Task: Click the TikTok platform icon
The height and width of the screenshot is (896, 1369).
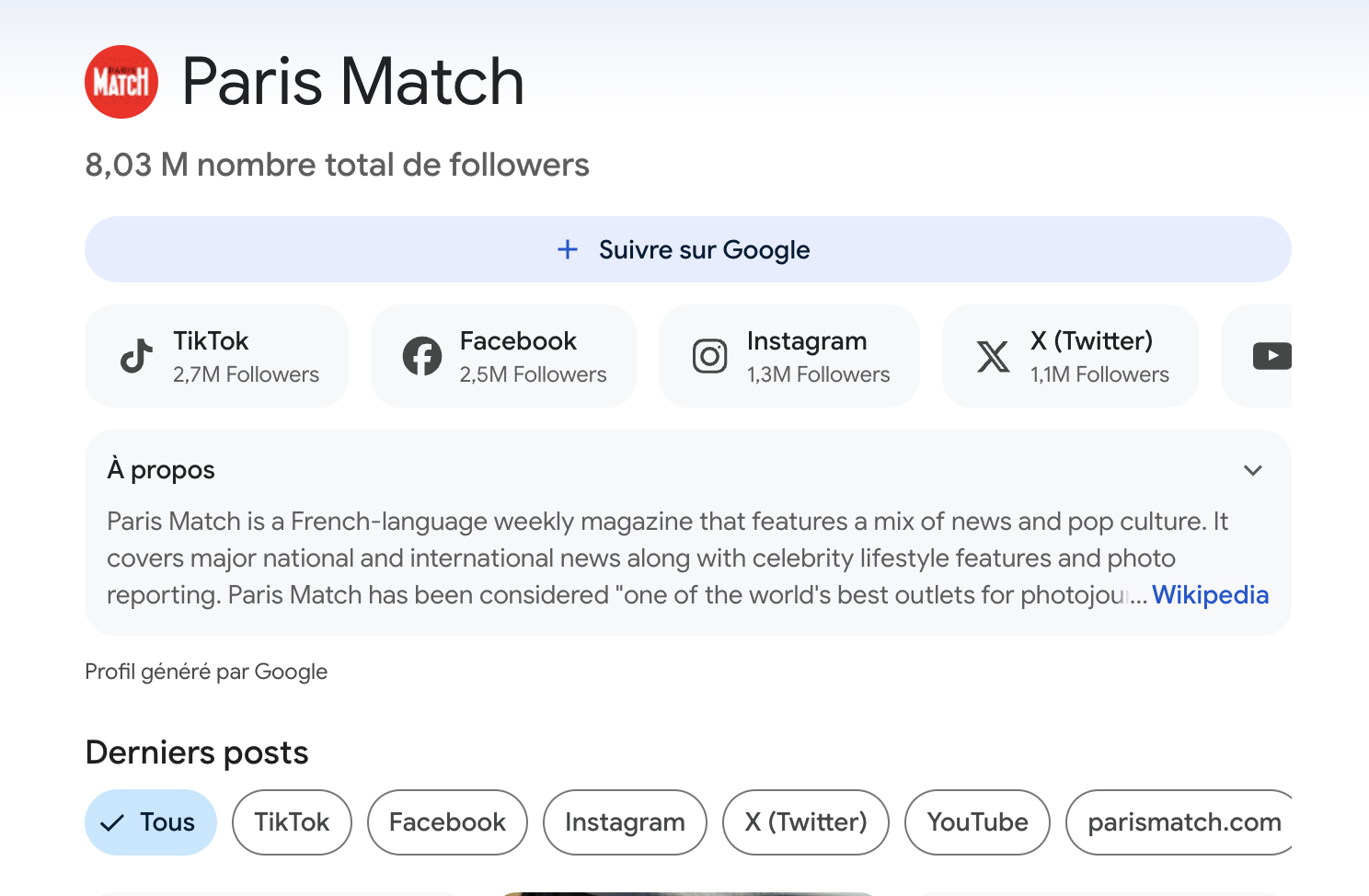Action: pos(135,356)
